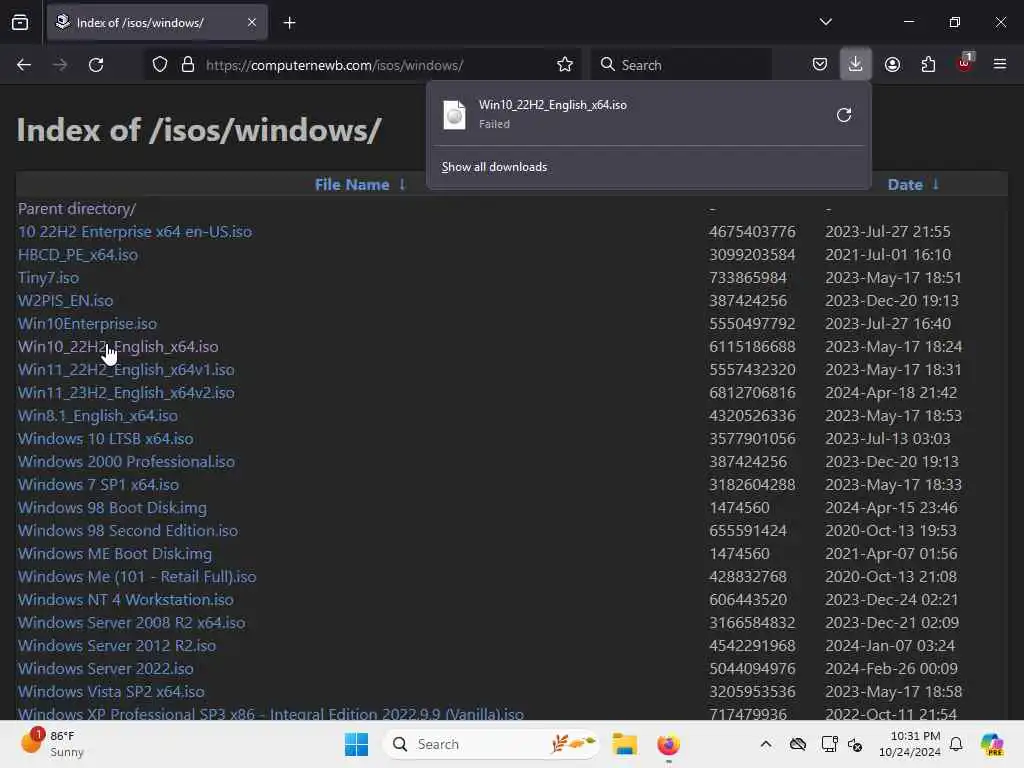The width and height of the screenshot is (1024, 768).
Task: Open Windows 98 Boot Disk.img link
Action: [x=112, y=507]
